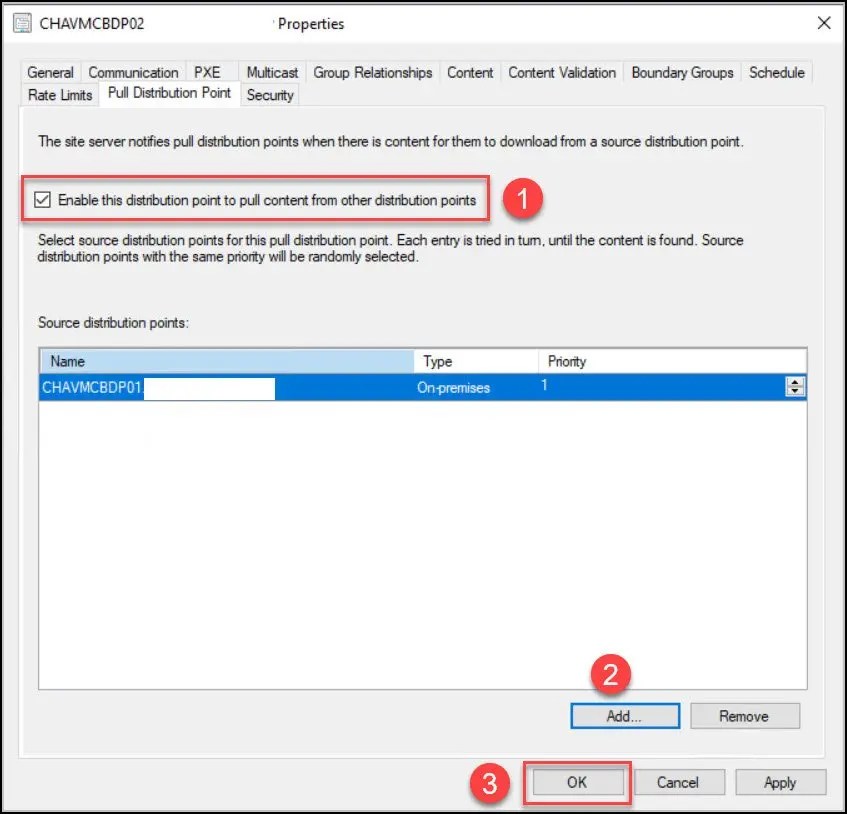Open the Rate Limits tab
Image resolution: width=847 pixels, height=814 pixels.
[x=58, y=95]
